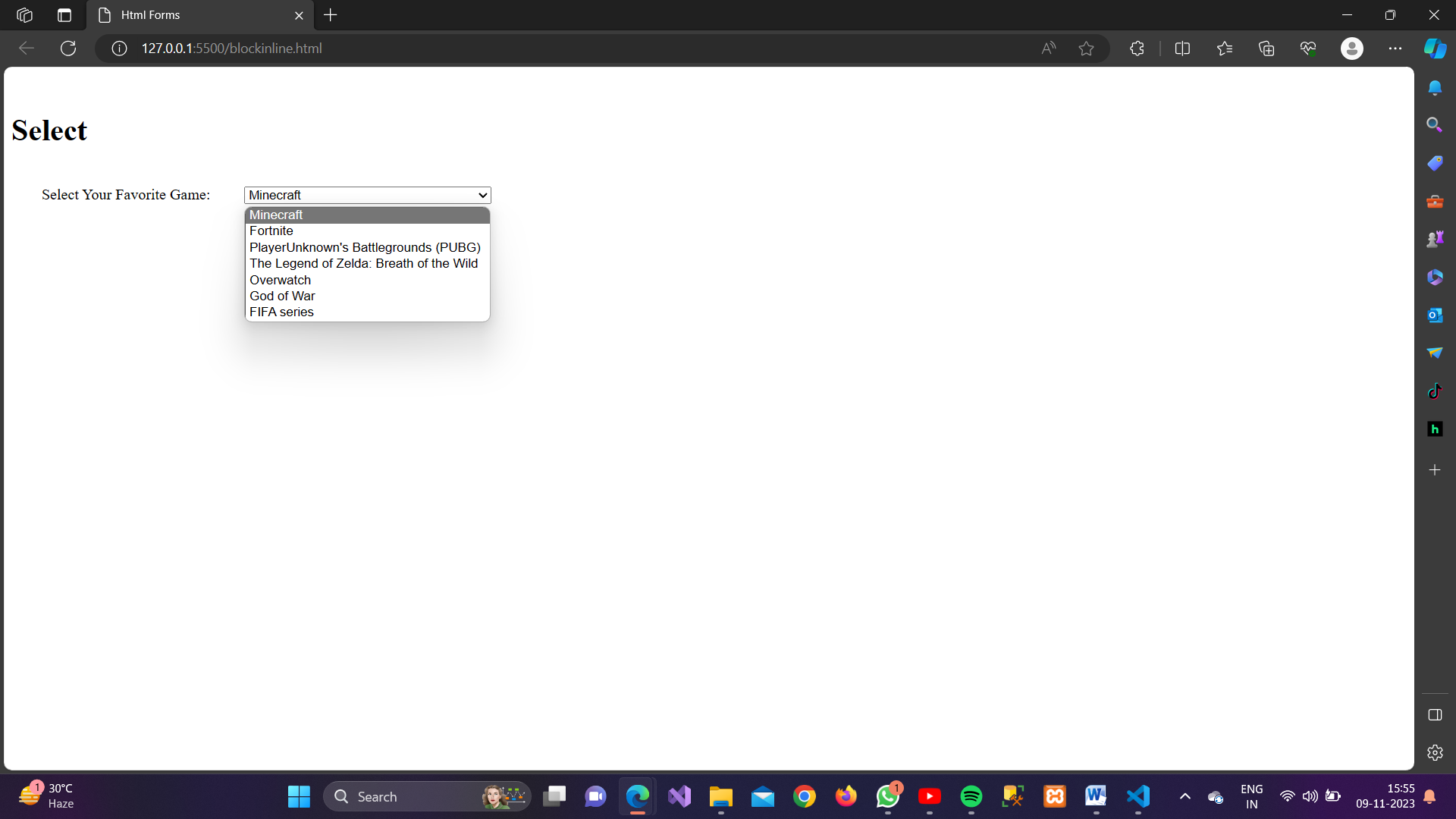Select Minecraft from the game list
1456x819 pixels.
(x=367, y=215)
